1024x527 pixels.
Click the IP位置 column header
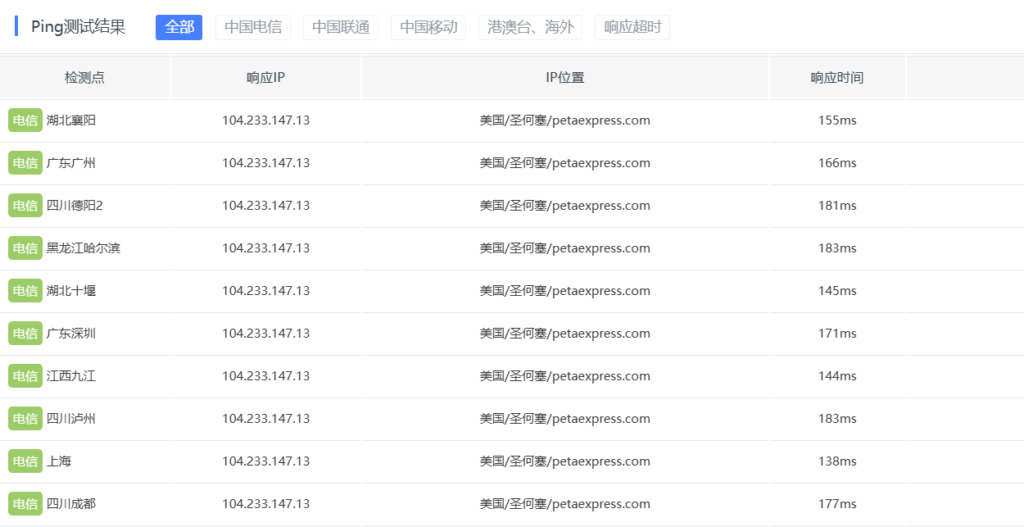[x=565, y=78]
